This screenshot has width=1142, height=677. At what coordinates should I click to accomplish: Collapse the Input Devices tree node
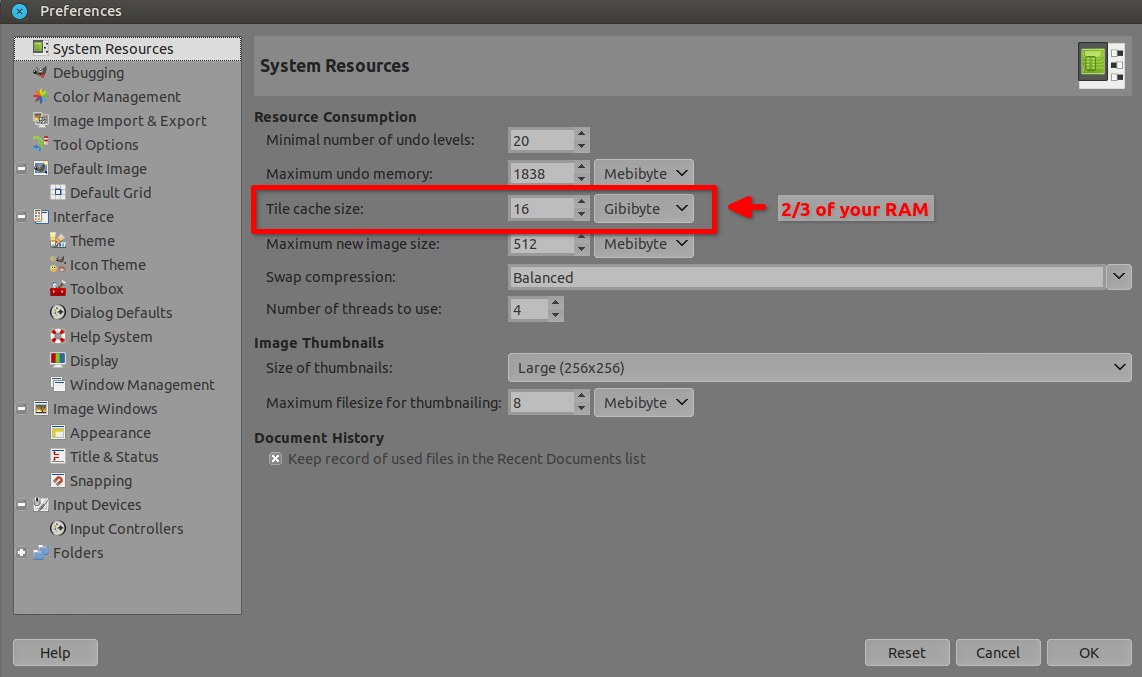(x=22, y=504)
